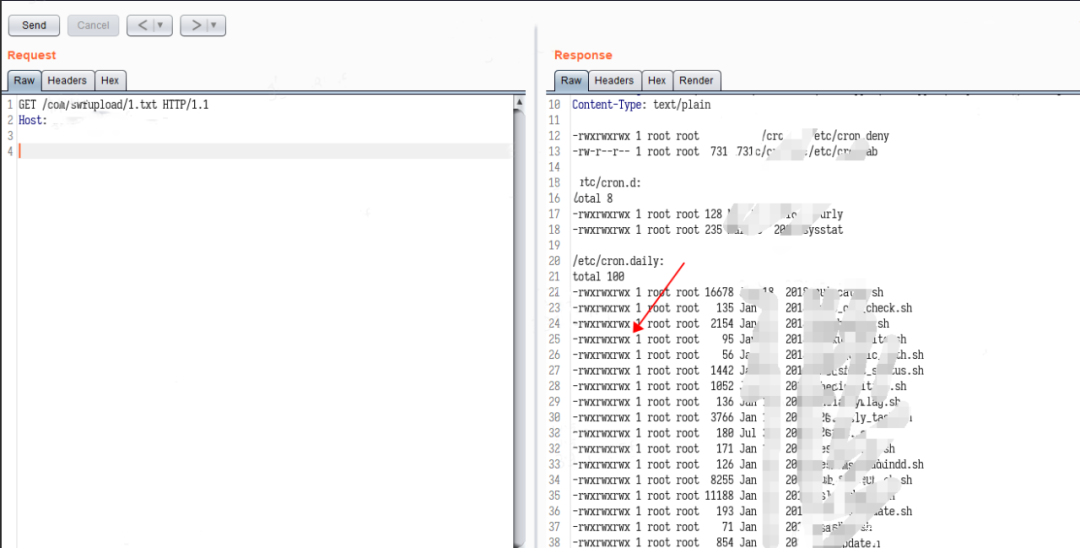Go back to previous request with left arrow
The width and height of the screenshot is (1080, 548).
coord(141,25)
